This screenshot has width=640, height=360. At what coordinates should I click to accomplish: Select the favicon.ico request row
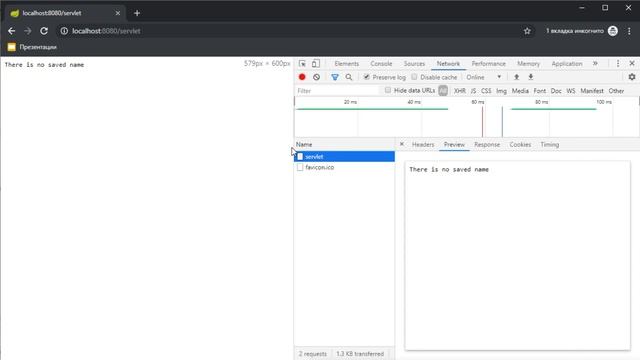(344, 167)
